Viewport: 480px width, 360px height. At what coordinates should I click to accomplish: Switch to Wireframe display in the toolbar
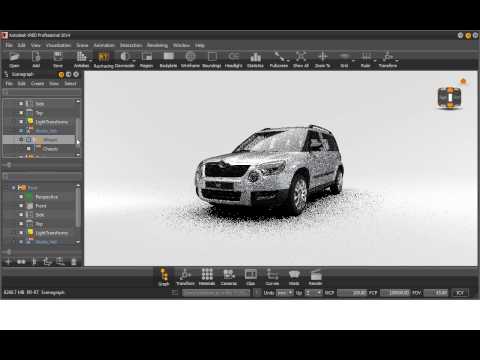point(190,57)
